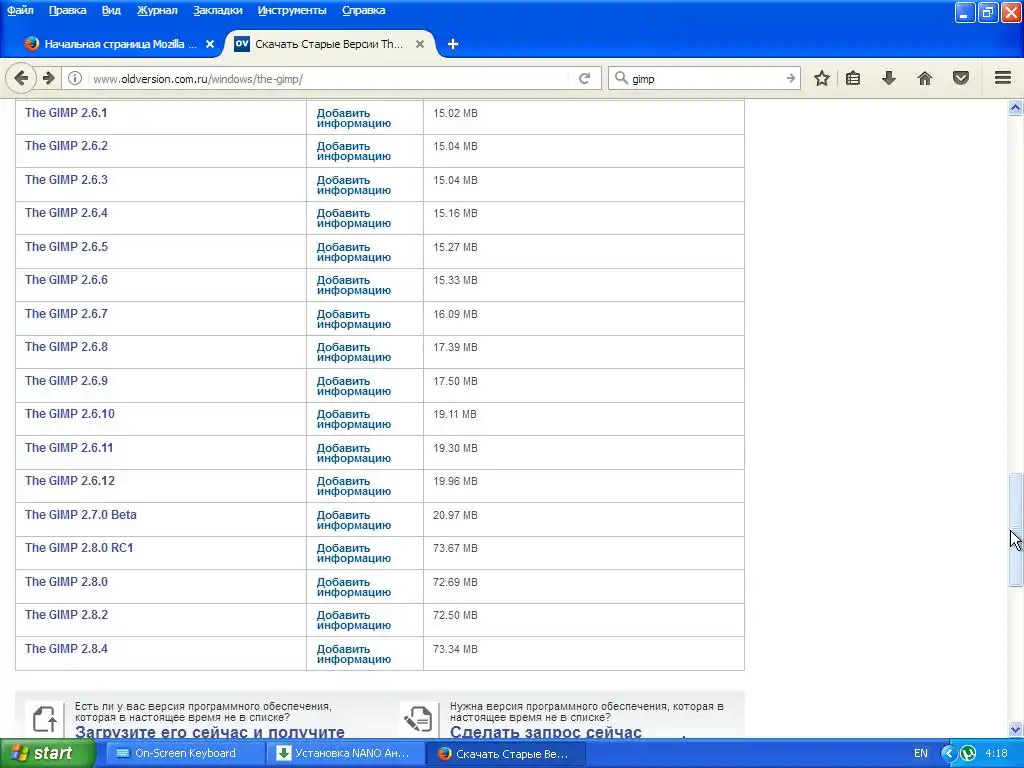The image size is (1024, 768).
Task: Open The GIMP 2.6.12 link
Action: pos(70,481)
